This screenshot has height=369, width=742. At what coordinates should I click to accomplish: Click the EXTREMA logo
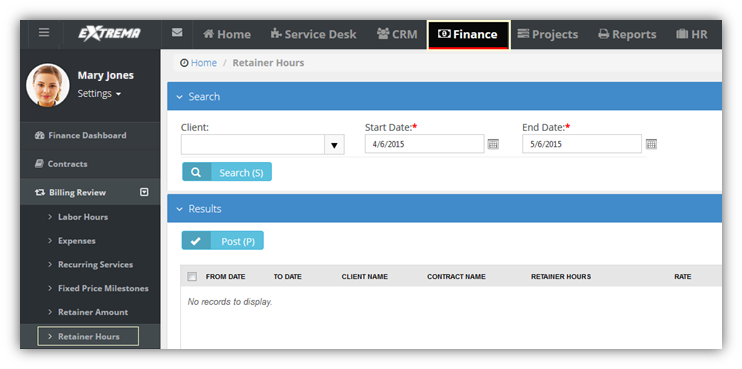click(109, 34)
